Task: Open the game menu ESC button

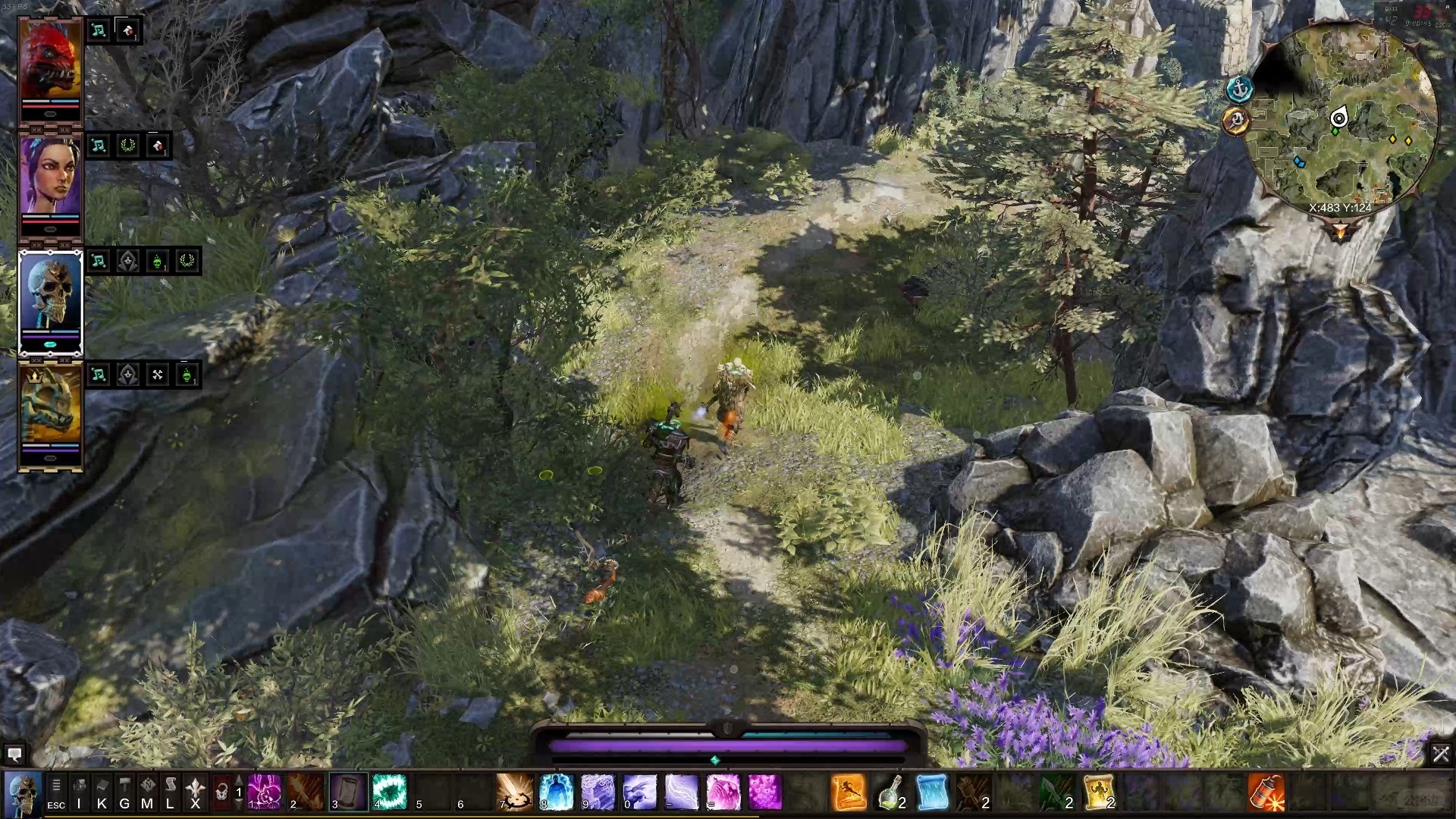Action: click(56, 792)
